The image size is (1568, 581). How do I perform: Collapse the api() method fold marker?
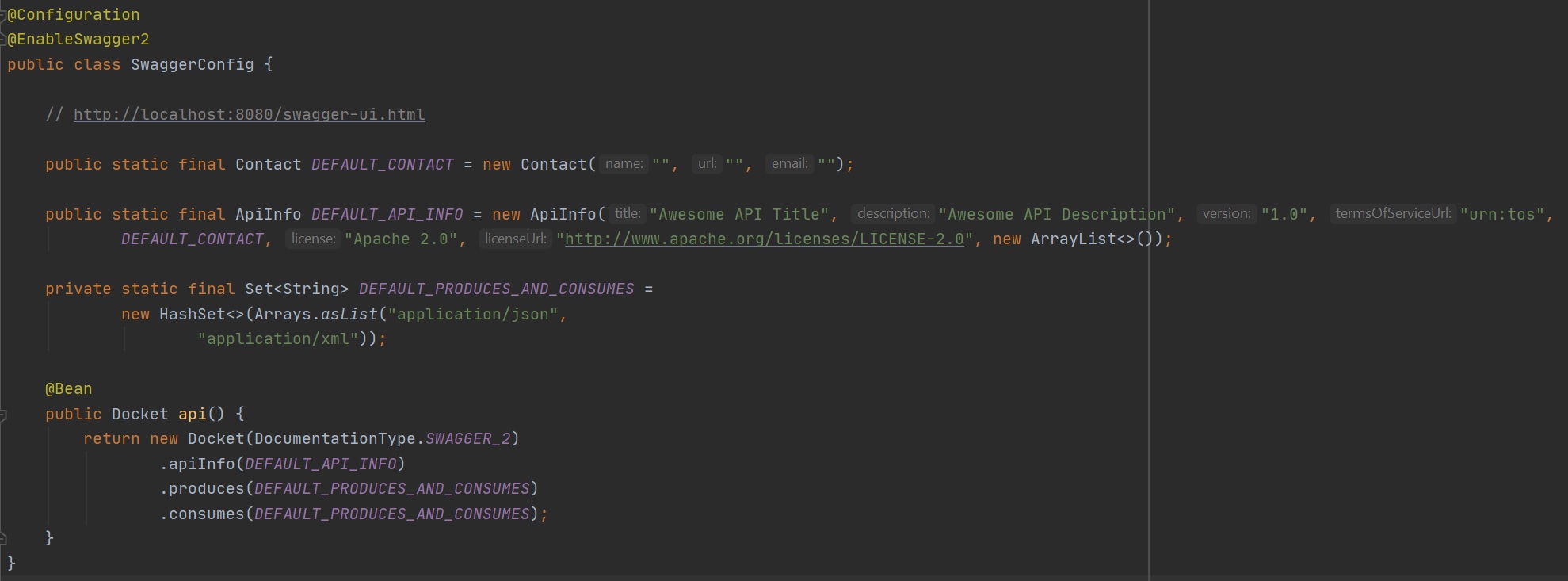(3, 415)
